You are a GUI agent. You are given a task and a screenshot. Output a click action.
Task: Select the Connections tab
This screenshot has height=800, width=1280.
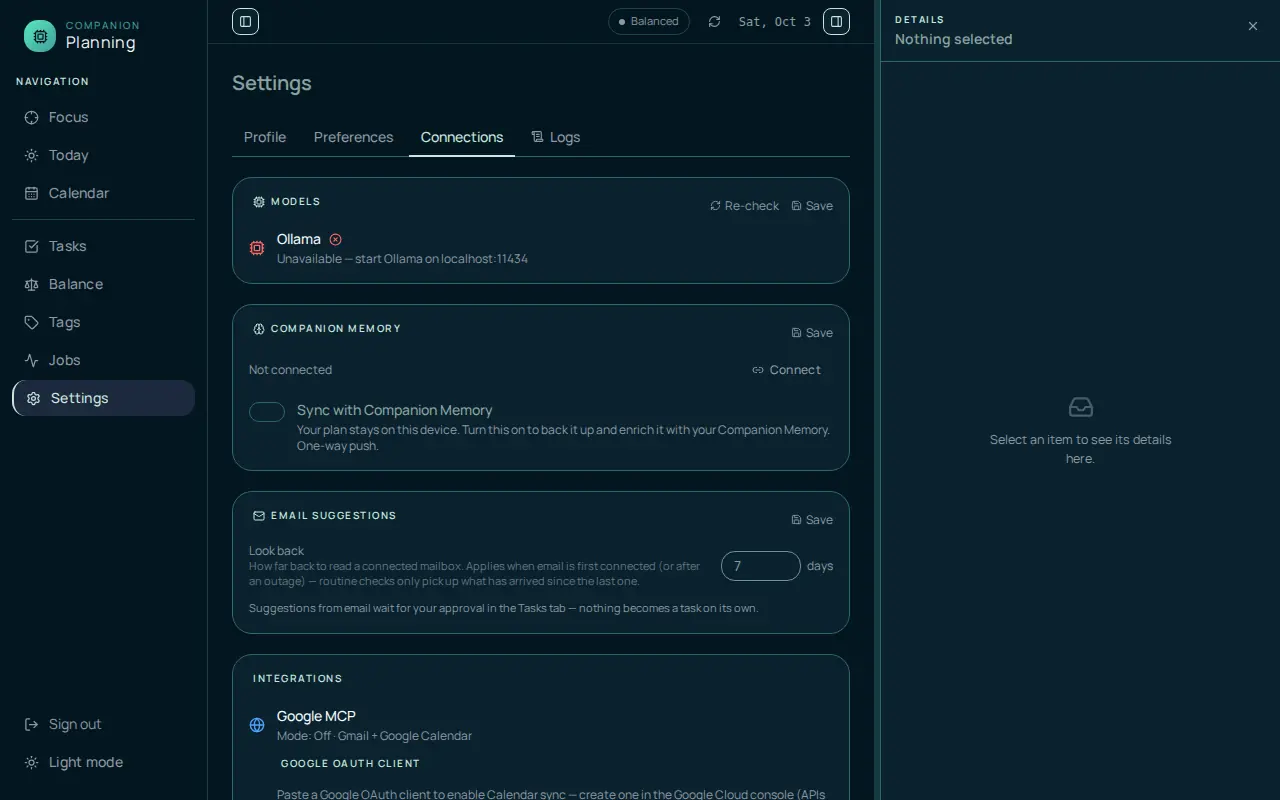462,137
